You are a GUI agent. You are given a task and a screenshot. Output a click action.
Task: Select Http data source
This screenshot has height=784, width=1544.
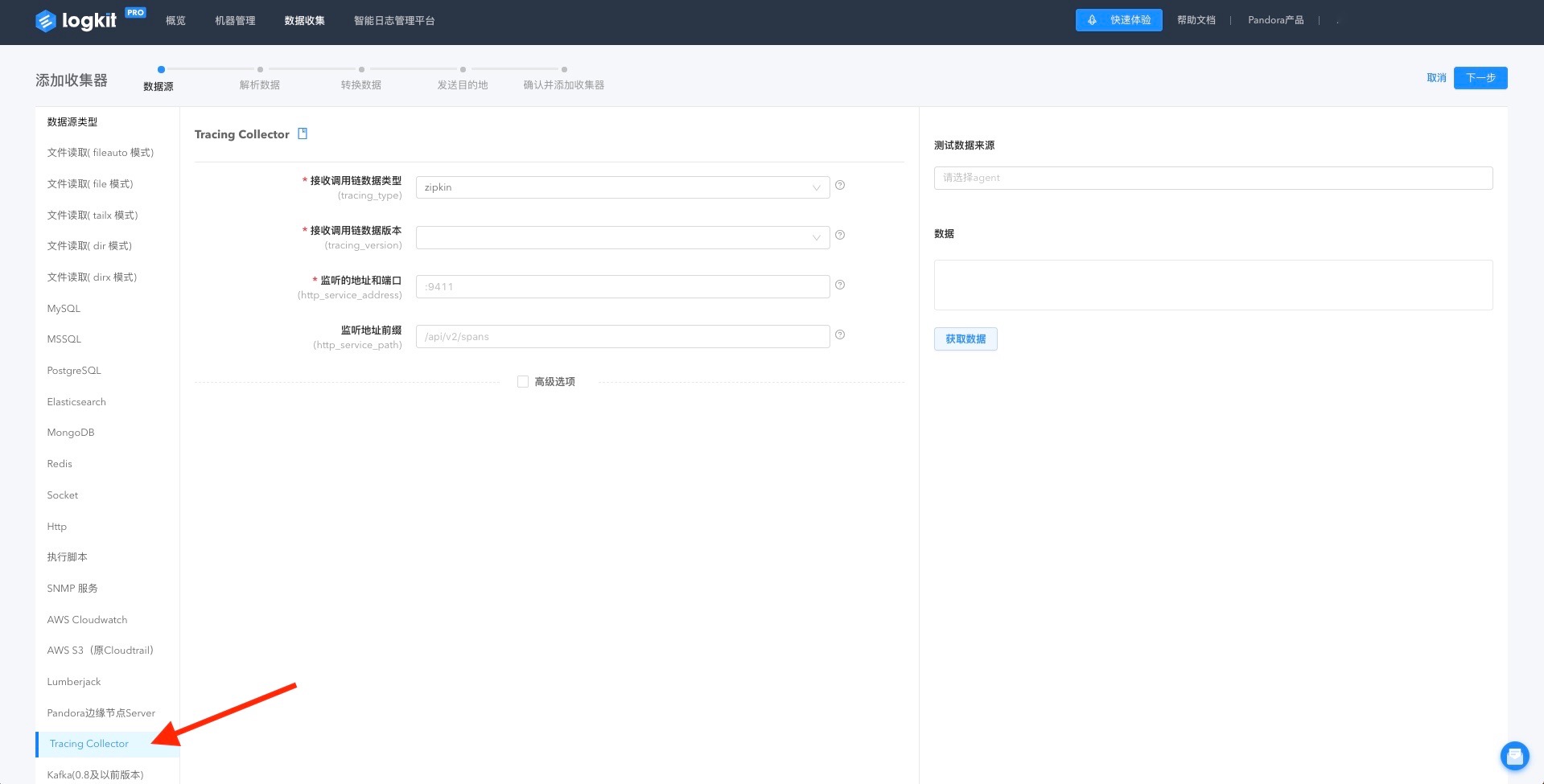point(57,527)
